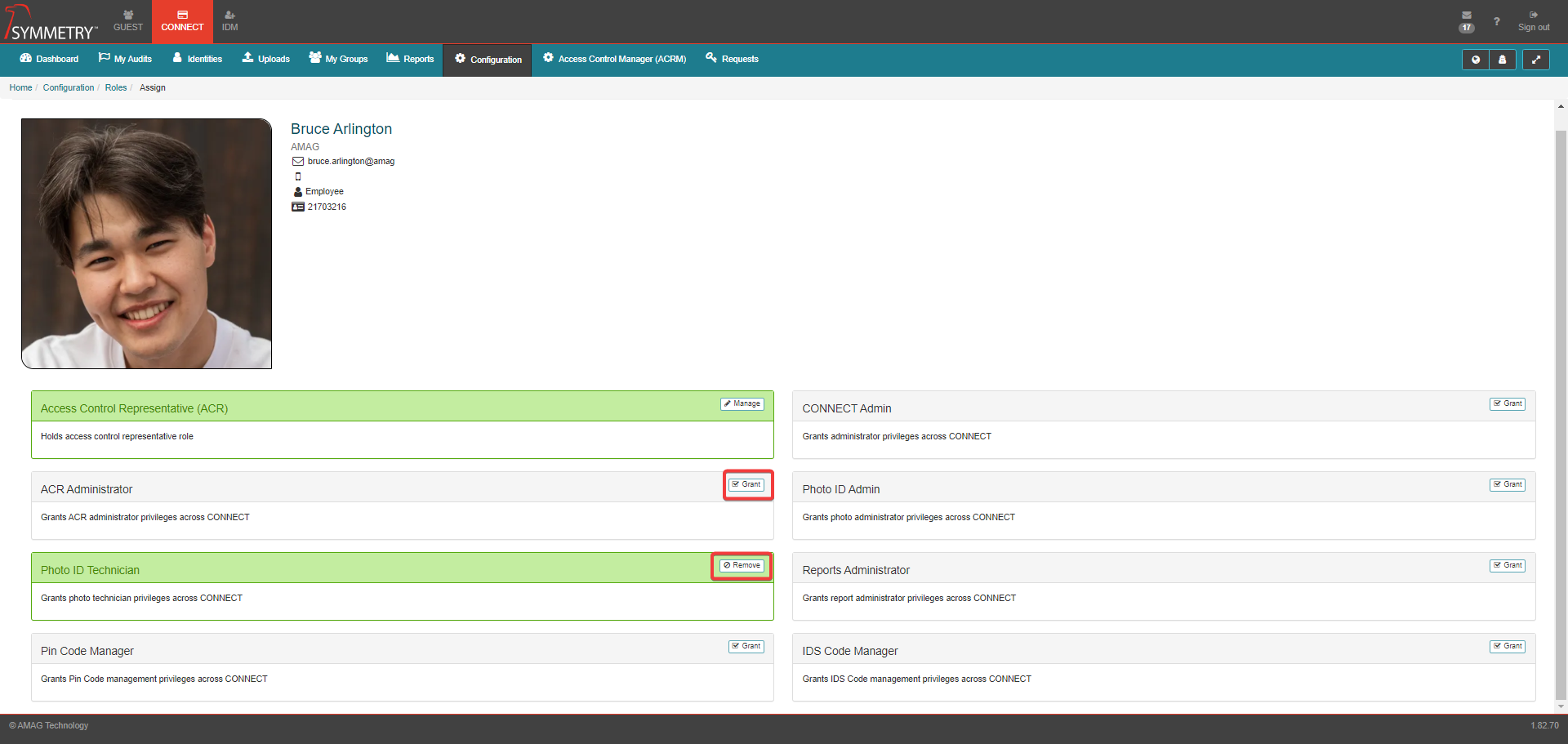Click 'Holds access control representative role' description
Screen dimensions: 1568x744
[x=117, y=436]
